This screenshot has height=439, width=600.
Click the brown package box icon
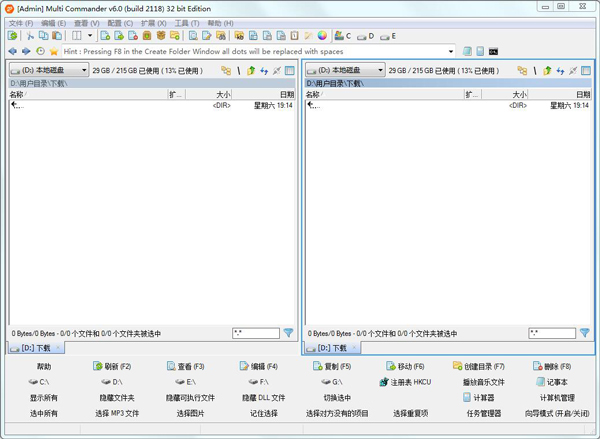pos(161,36)
